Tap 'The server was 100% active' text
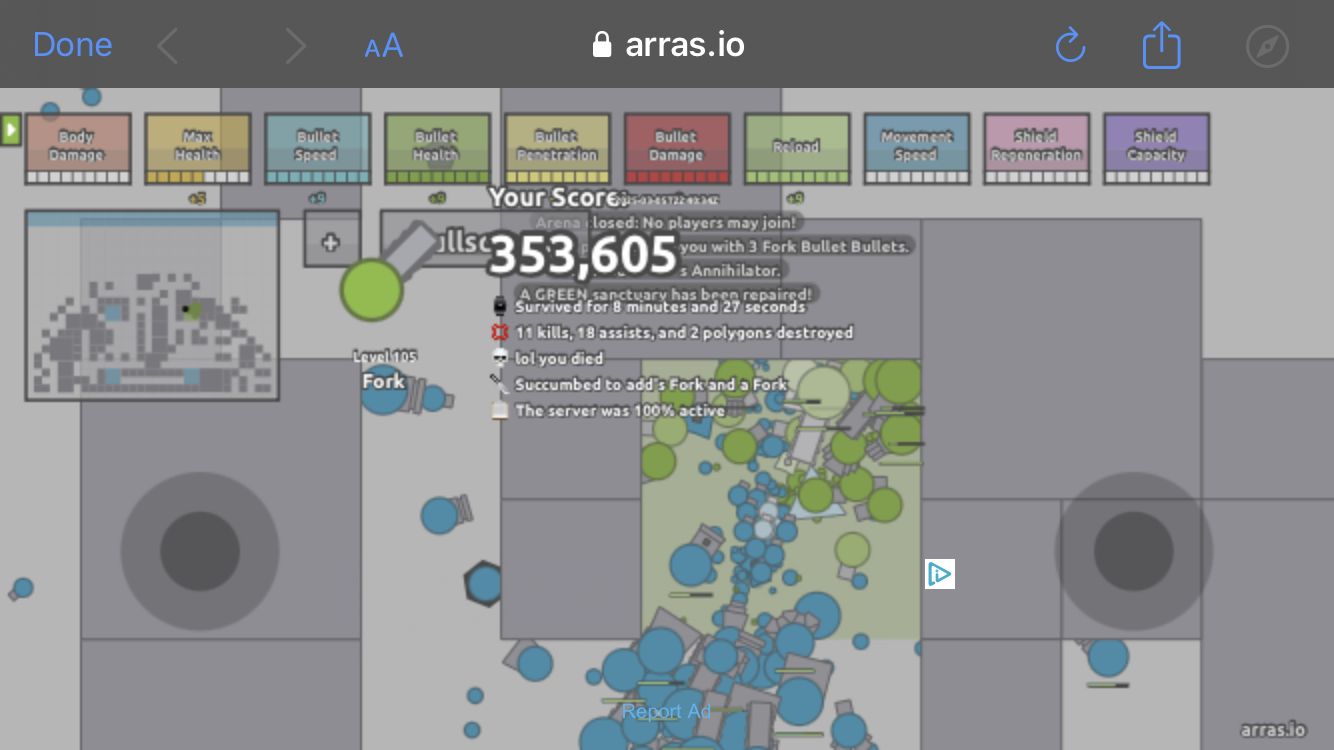Image resolution: width=1334 pixels, height=750 pixels. (620, 410)
